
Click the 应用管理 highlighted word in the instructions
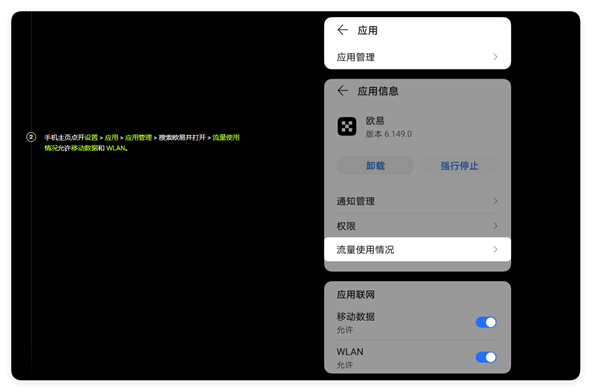[x=138, y=138]
